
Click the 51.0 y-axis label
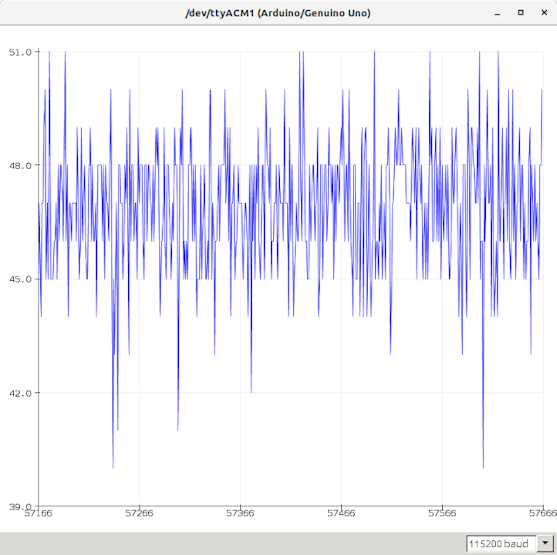[x=20, y=52]
